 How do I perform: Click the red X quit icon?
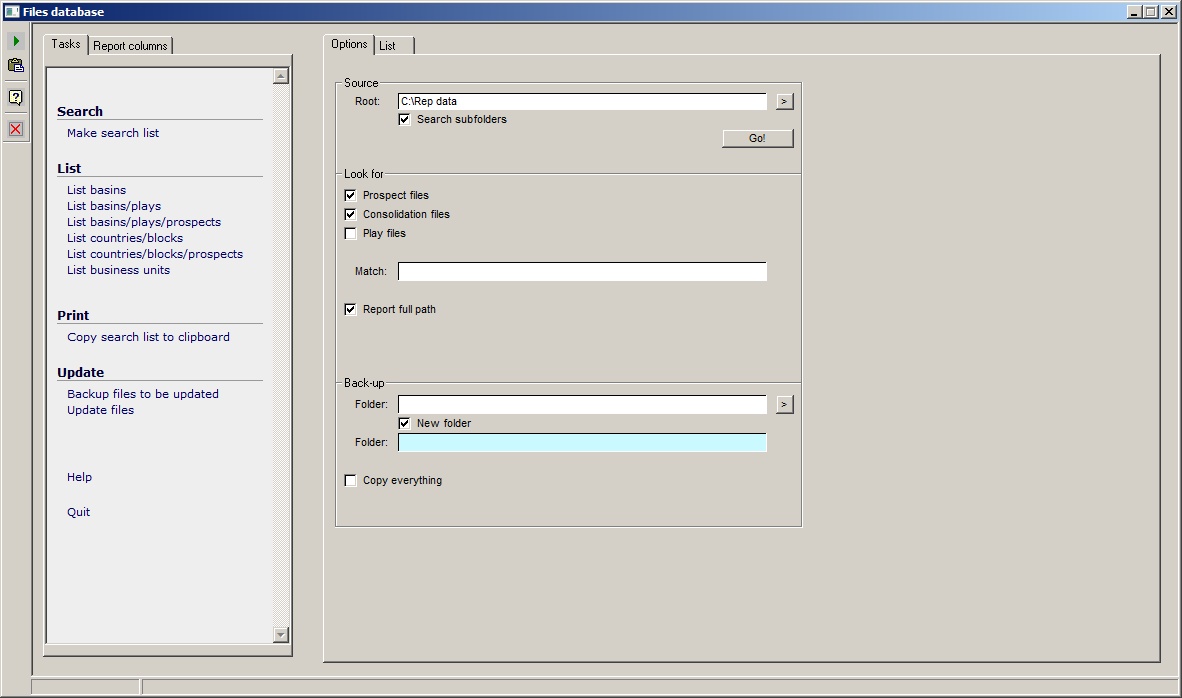click(x=16, y=129)
